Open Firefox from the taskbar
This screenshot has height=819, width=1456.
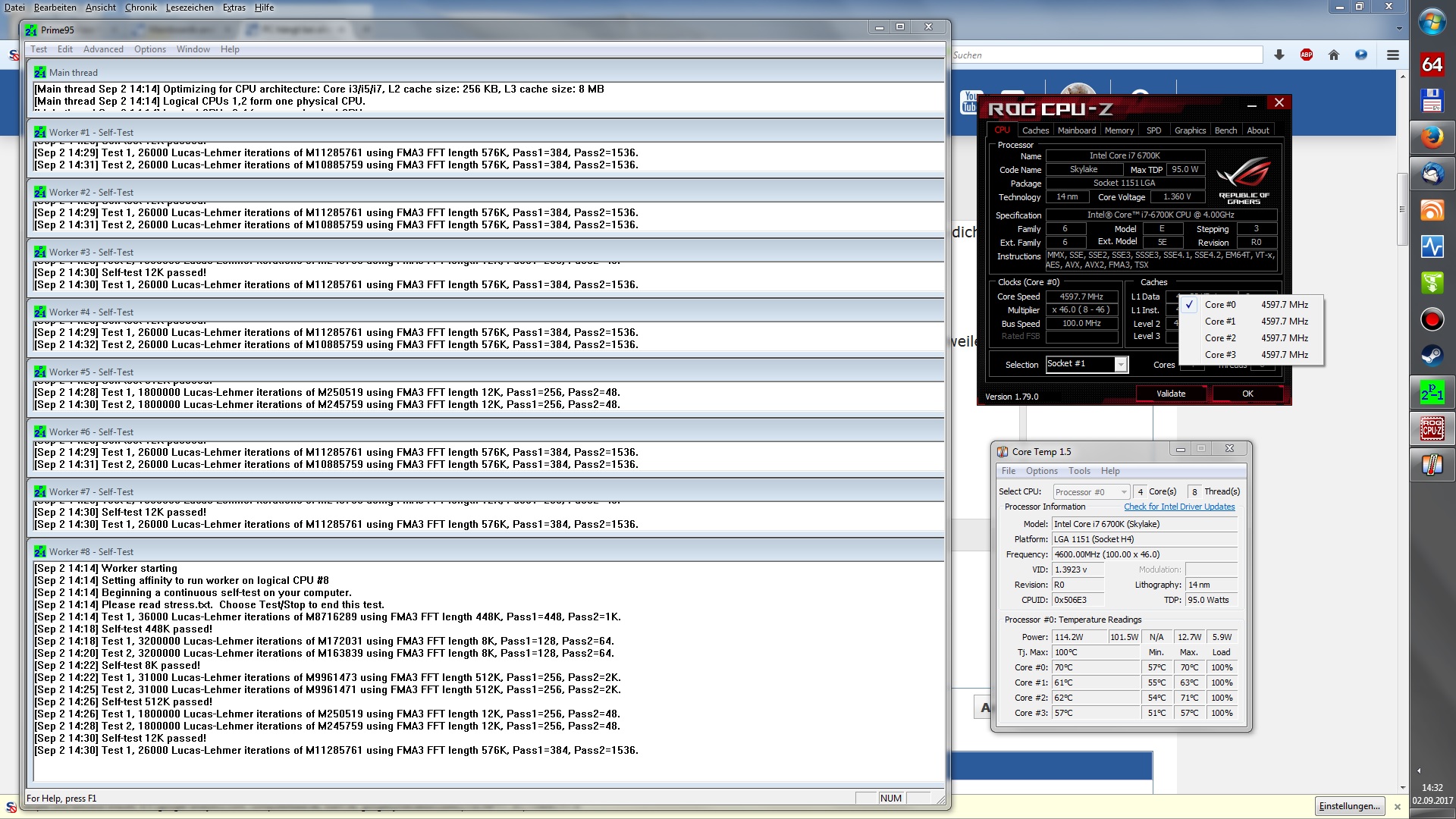click(x=1432, y=137)
